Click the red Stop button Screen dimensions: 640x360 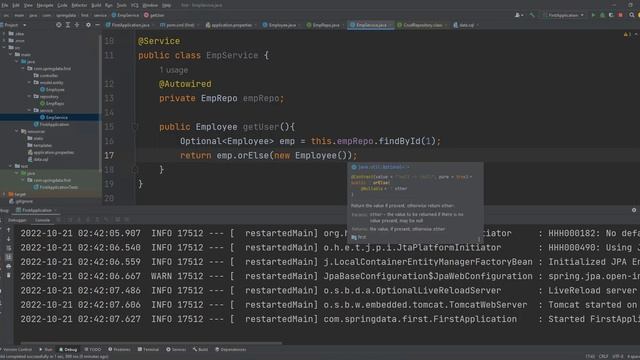[x=620, y=15]
